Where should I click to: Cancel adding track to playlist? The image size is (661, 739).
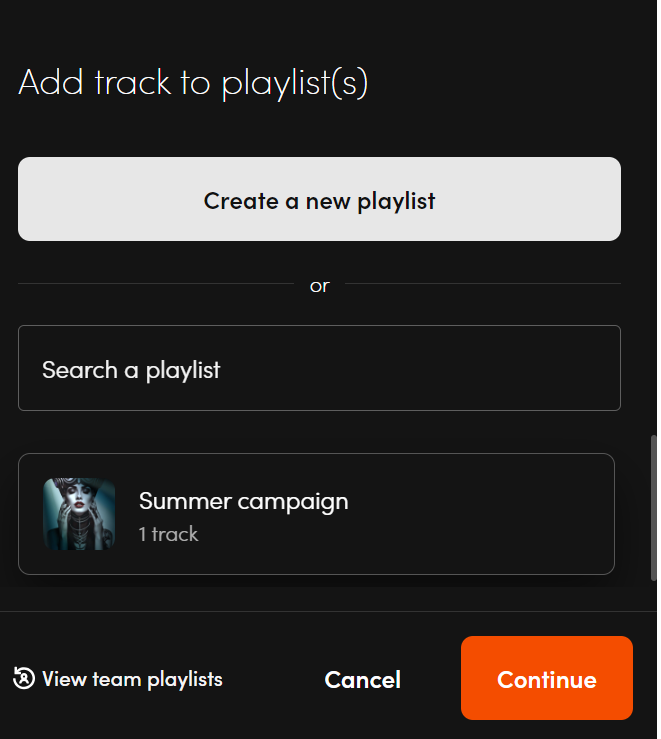pos(362,680)
